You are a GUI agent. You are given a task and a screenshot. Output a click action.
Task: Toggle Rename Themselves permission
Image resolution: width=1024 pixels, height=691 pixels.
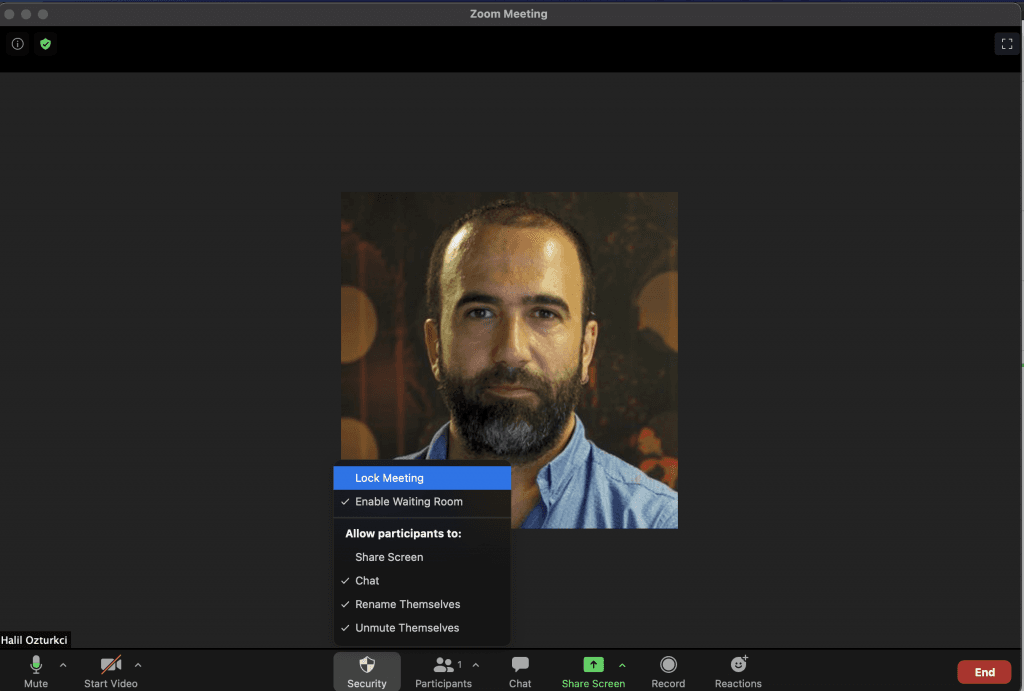coord(407,605)
